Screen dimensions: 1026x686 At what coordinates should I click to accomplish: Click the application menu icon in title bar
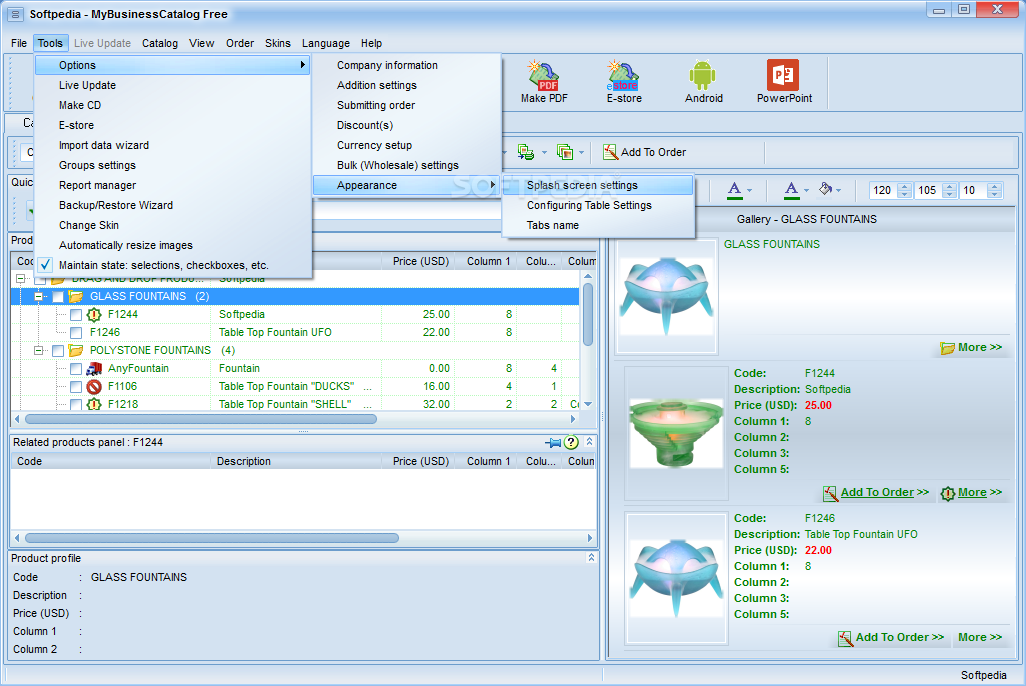click(16, 14)
